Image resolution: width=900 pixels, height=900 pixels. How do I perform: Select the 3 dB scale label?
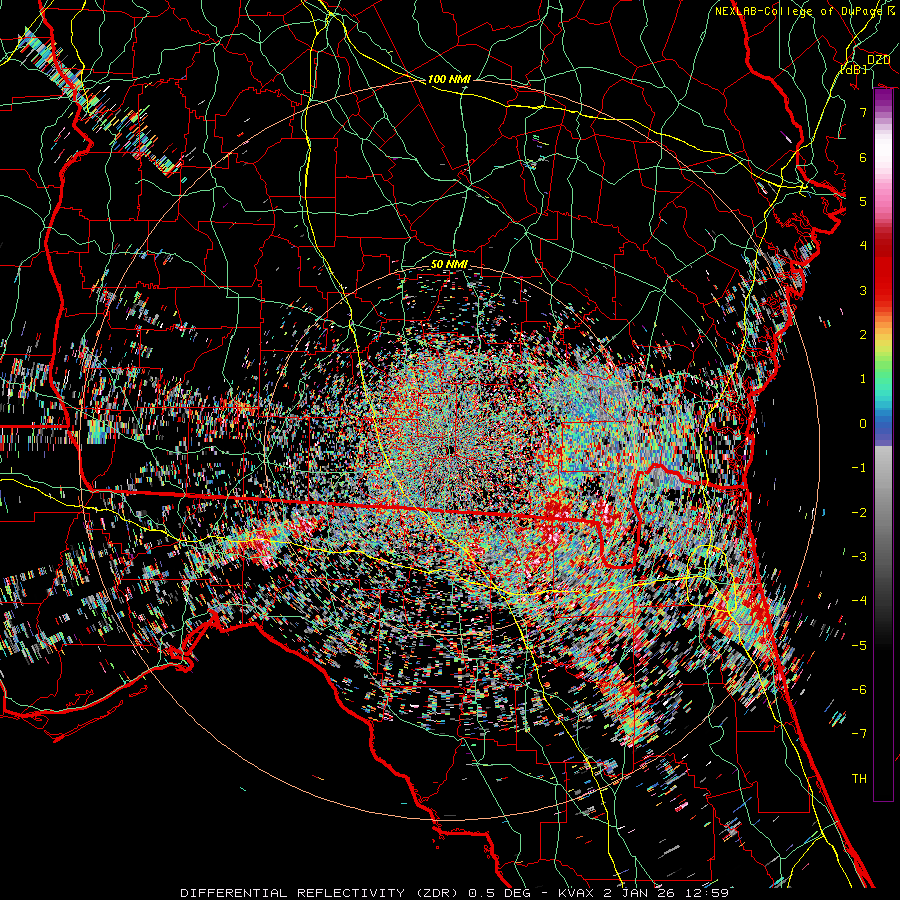click(863, 290)
